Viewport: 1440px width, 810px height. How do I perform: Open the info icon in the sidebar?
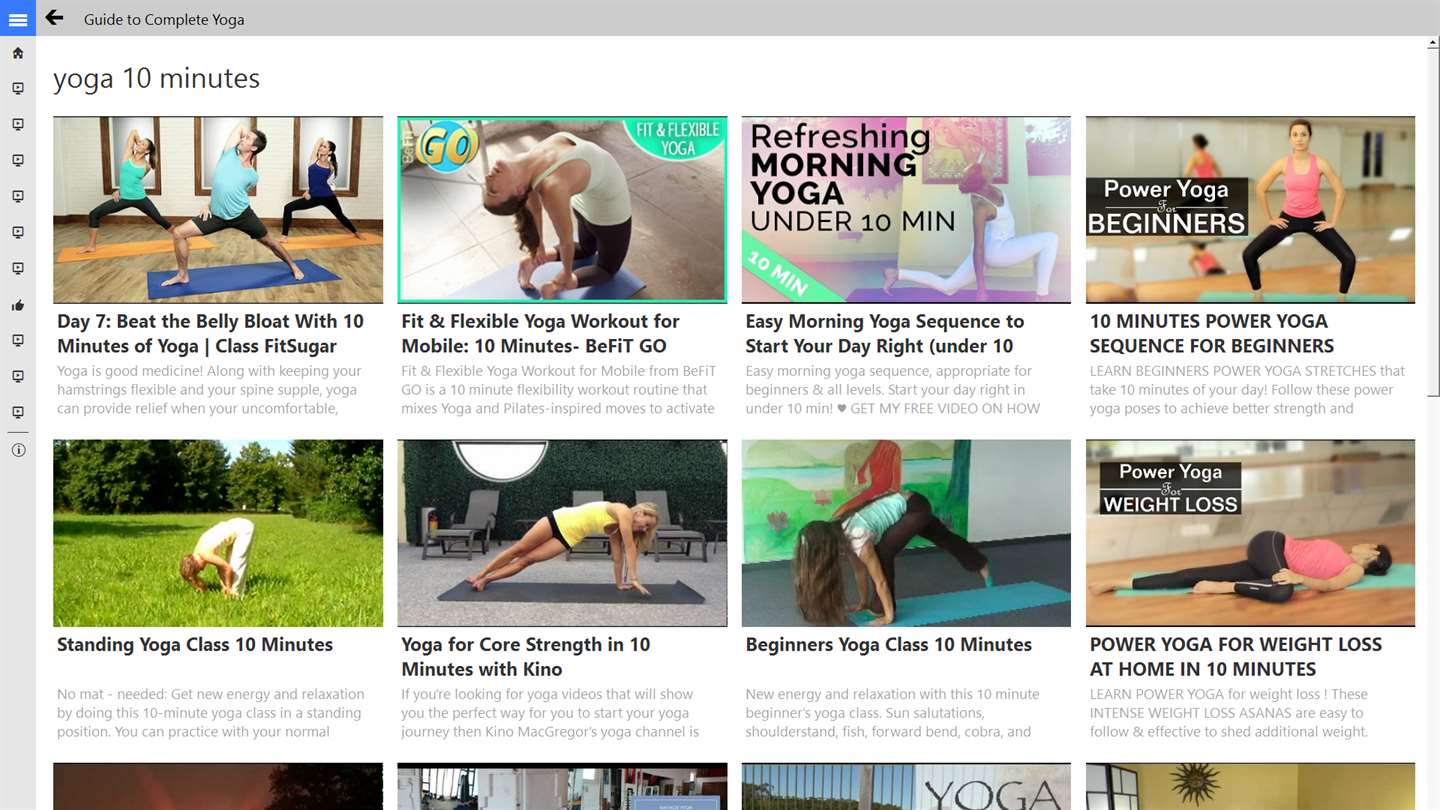click(x=18, y=450)
